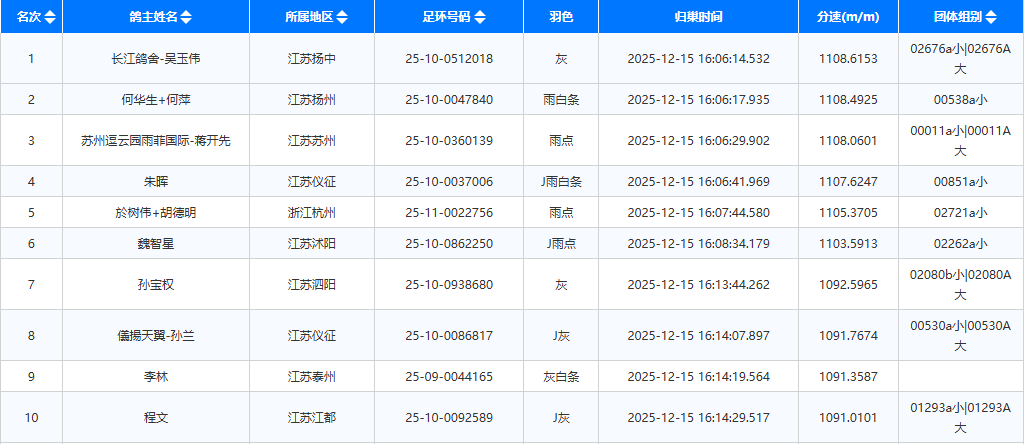Open owner 长江鸽舍-吴玉伟 in row 1
The height and width of the screenshot is (444, 1024).
tap(156, 59)
